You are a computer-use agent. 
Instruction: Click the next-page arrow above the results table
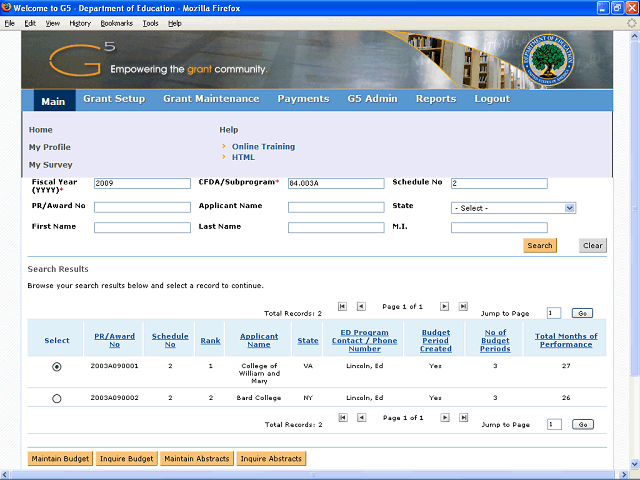point(445,306)
